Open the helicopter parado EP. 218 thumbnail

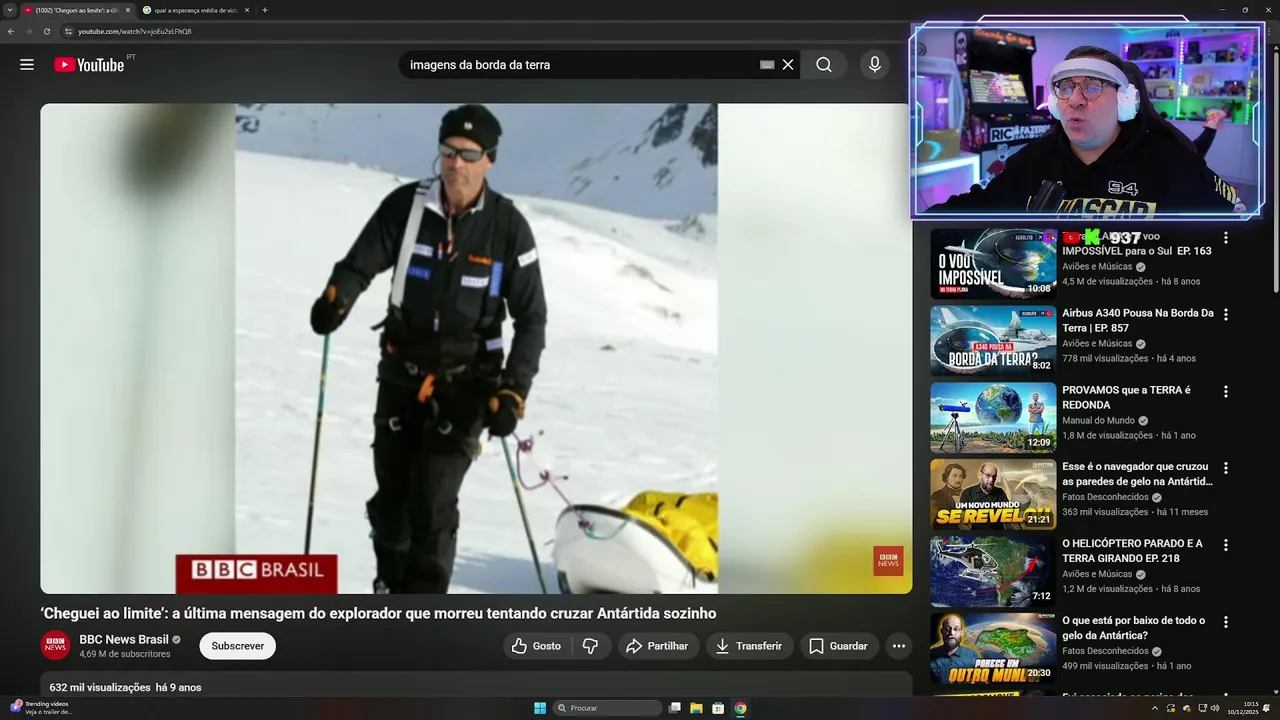coord(993,572)
